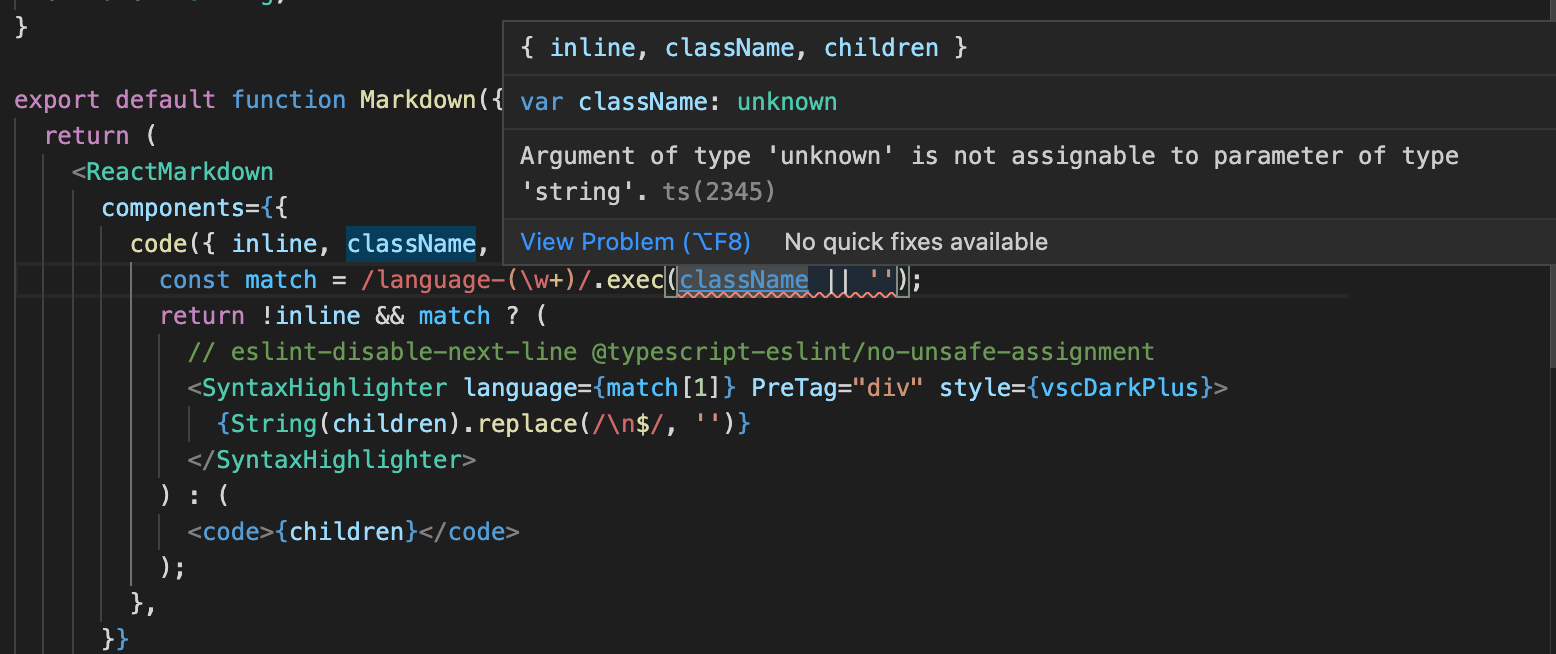The image size is (1556, 654).
Task: Open the View Problem link in hover popup
Action: click(635, 242)
